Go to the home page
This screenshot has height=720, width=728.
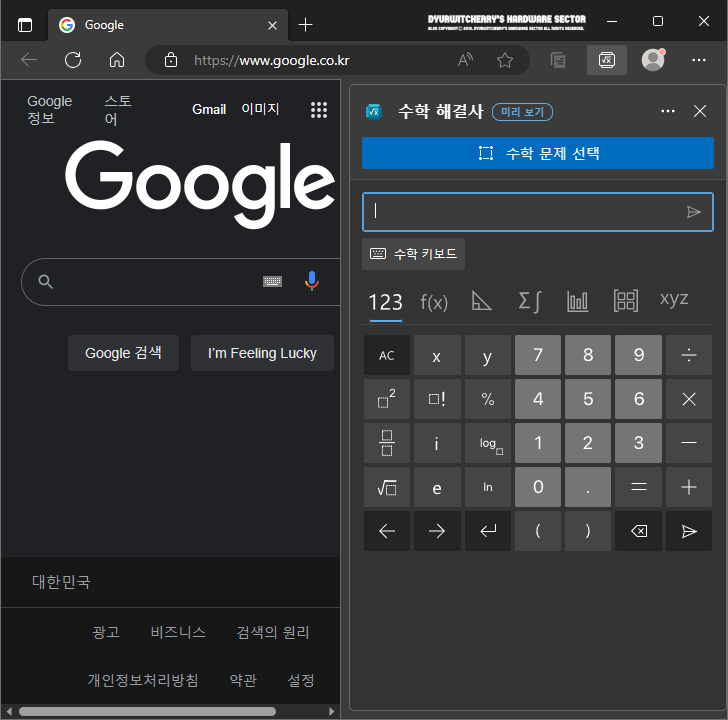point(117,60)
